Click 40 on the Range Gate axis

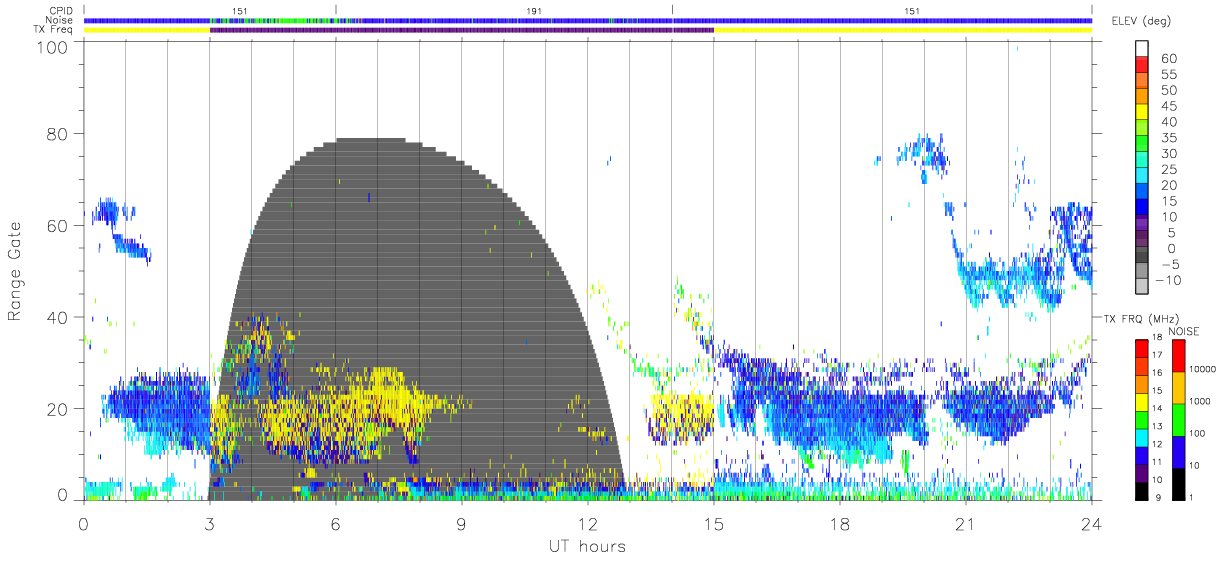pos(56,317)
